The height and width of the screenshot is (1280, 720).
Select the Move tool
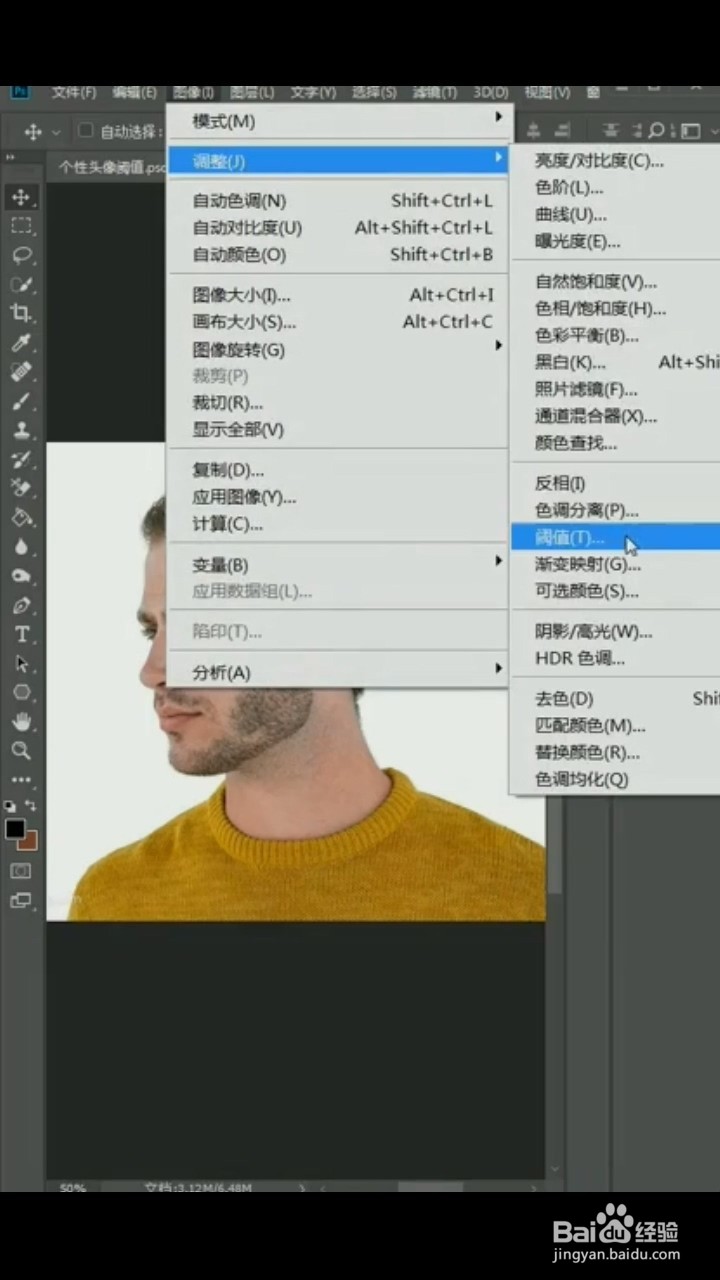click(21, 197)
